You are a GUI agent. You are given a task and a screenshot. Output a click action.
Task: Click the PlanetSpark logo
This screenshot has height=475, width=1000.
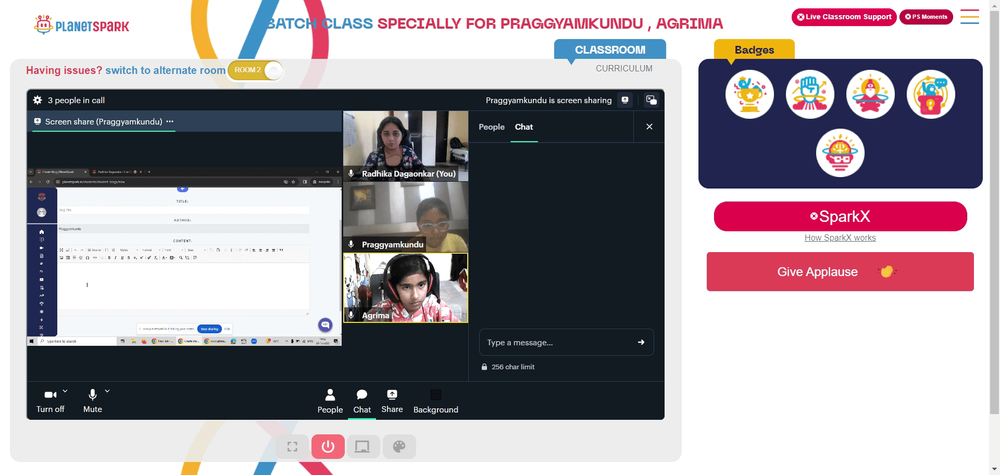coord(81,25)
